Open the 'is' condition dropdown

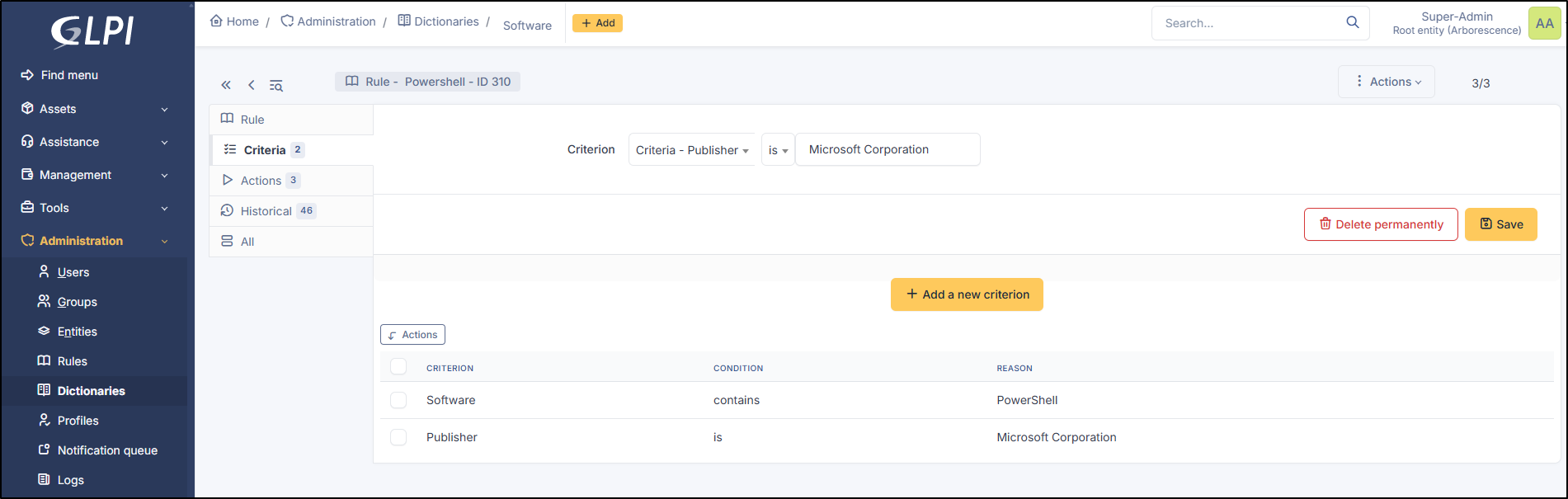pyautogui.click(x=778, y=150)
